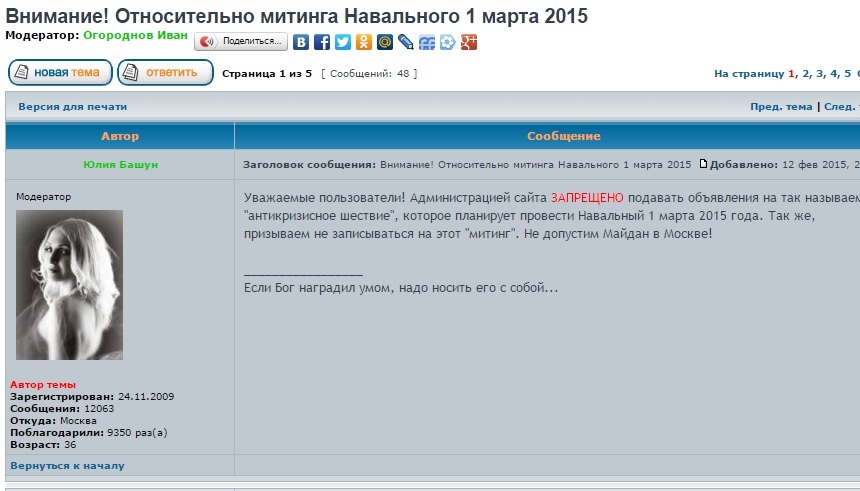
Task: Go to page 2 of thread
Action: [x=805, y=74]
